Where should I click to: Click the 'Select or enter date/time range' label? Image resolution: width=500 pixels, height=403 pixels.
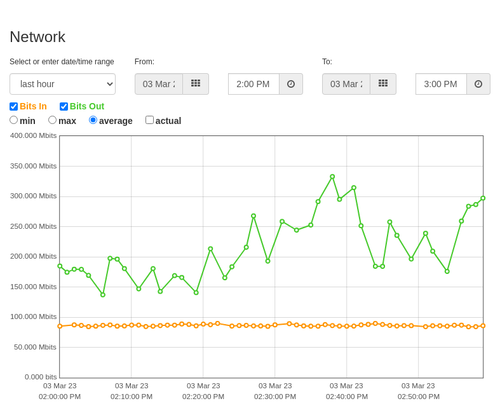tap(62, 62)
